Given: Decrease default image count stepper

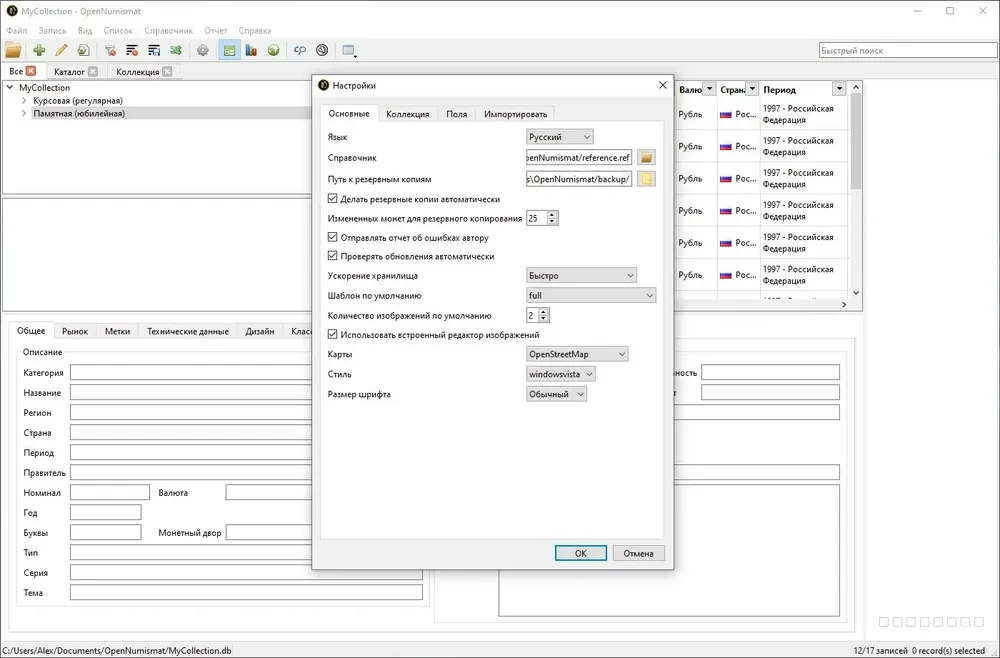Looking at the screenshot, I should [x=543, y=319].
